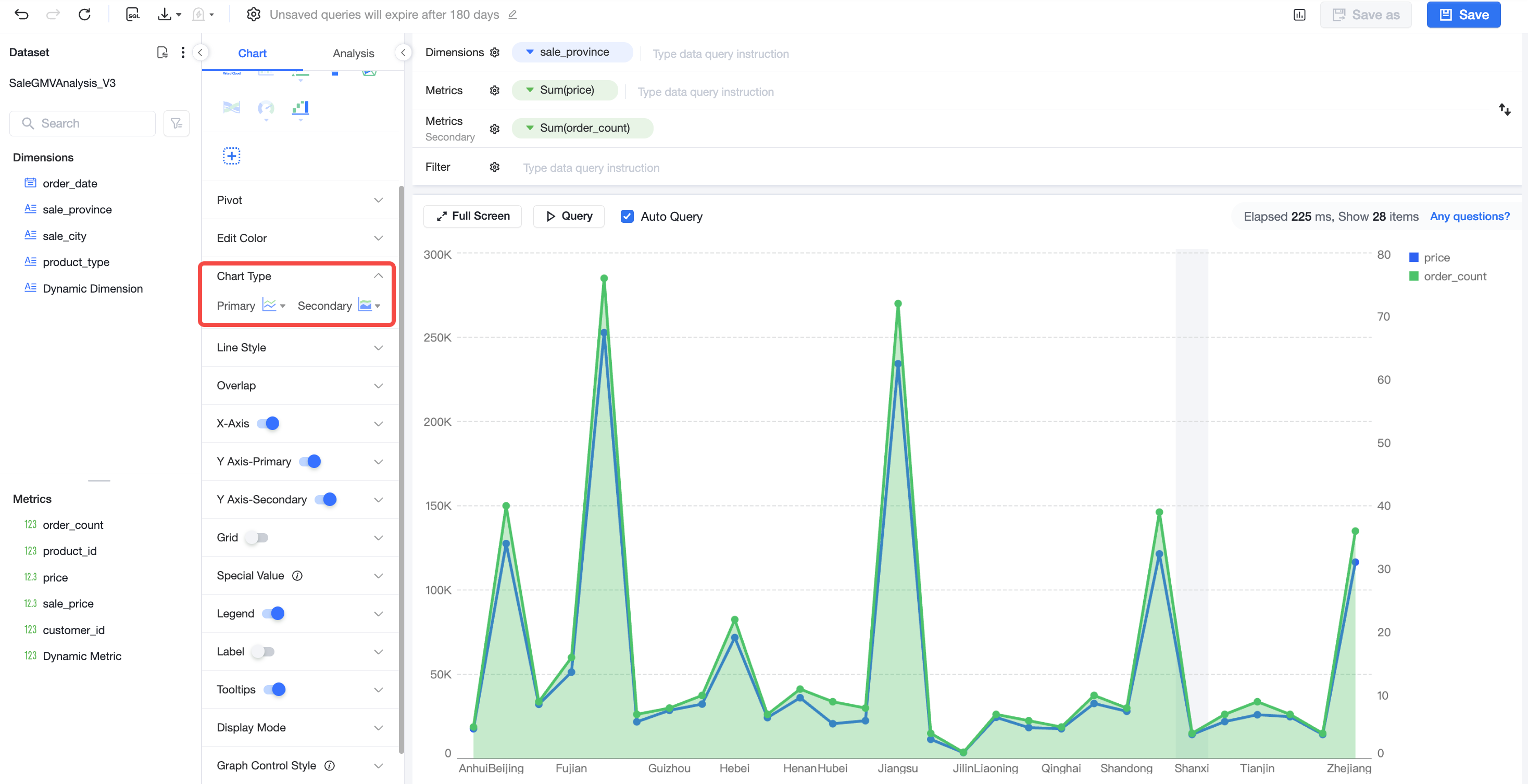Click the download icon in toolbar

(164, 14)
